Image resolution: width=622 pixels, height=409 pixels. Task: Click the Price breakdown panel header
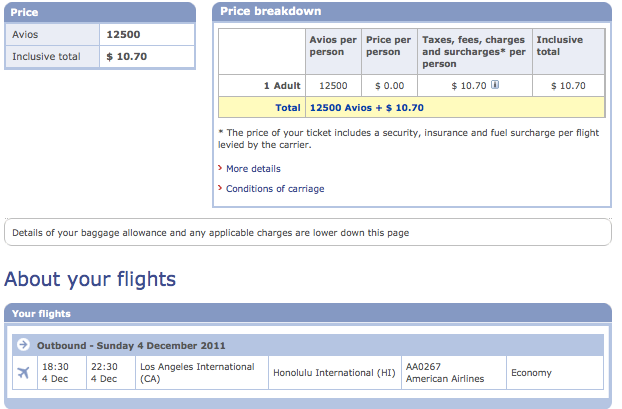[x=411, y=11]
